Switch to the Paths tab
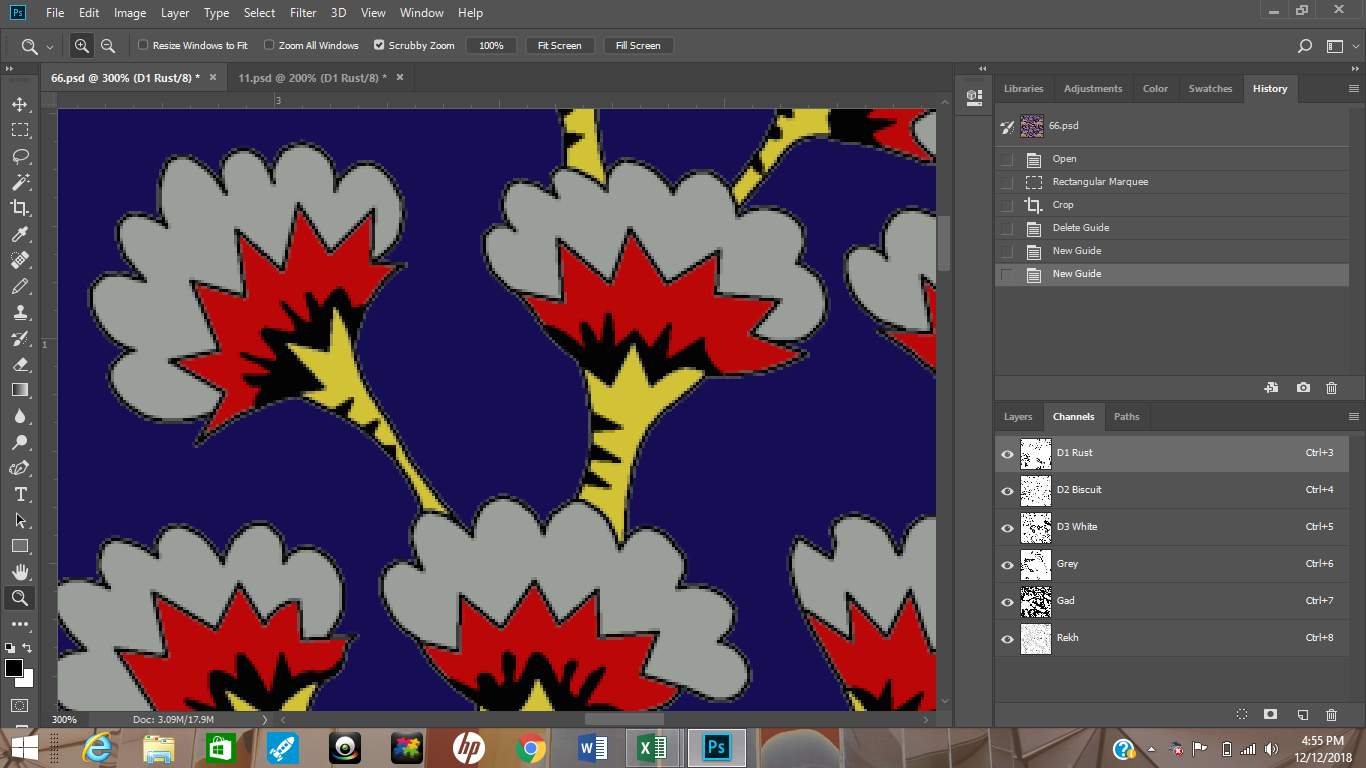1366x768 pixels. (1126, 417)
